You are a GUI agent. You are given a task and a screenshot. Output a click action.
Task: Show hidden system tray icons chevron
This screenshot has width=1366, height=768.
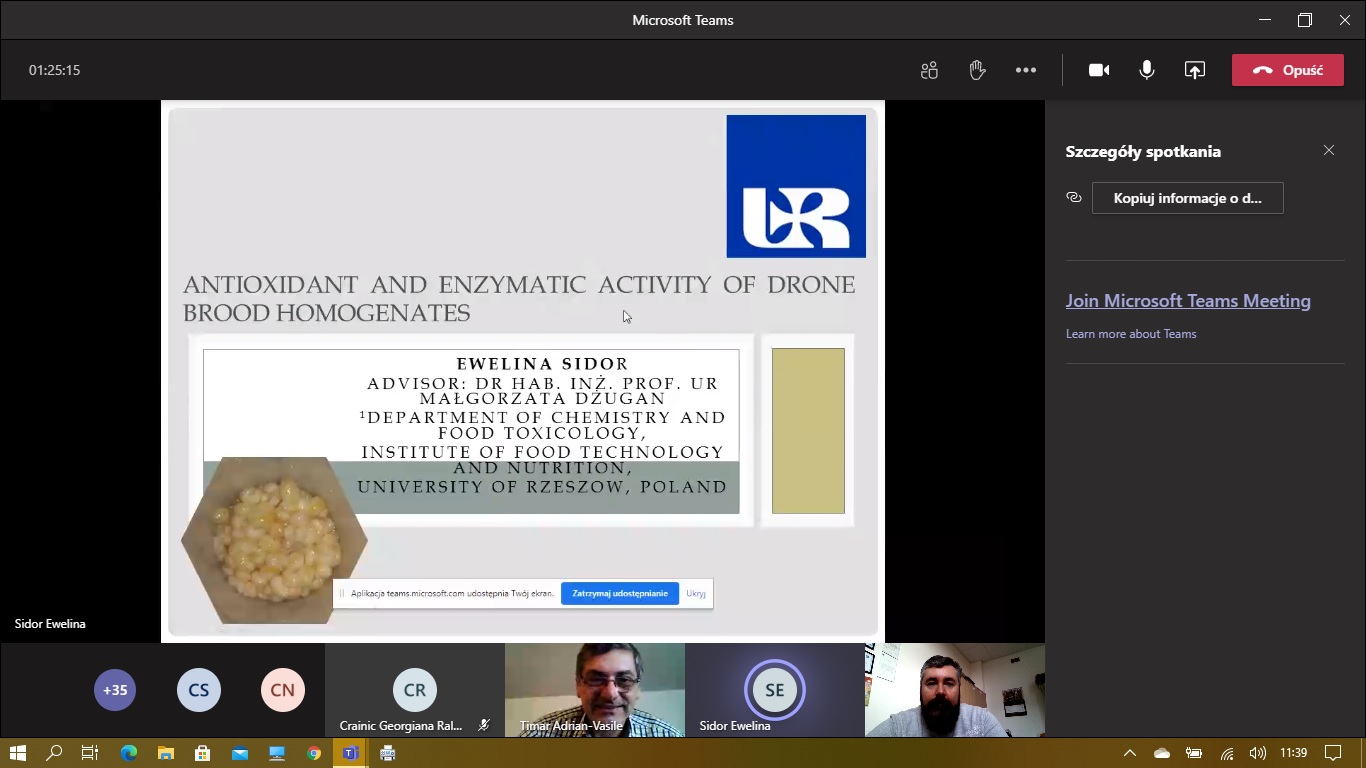(x=1130, y=753)
